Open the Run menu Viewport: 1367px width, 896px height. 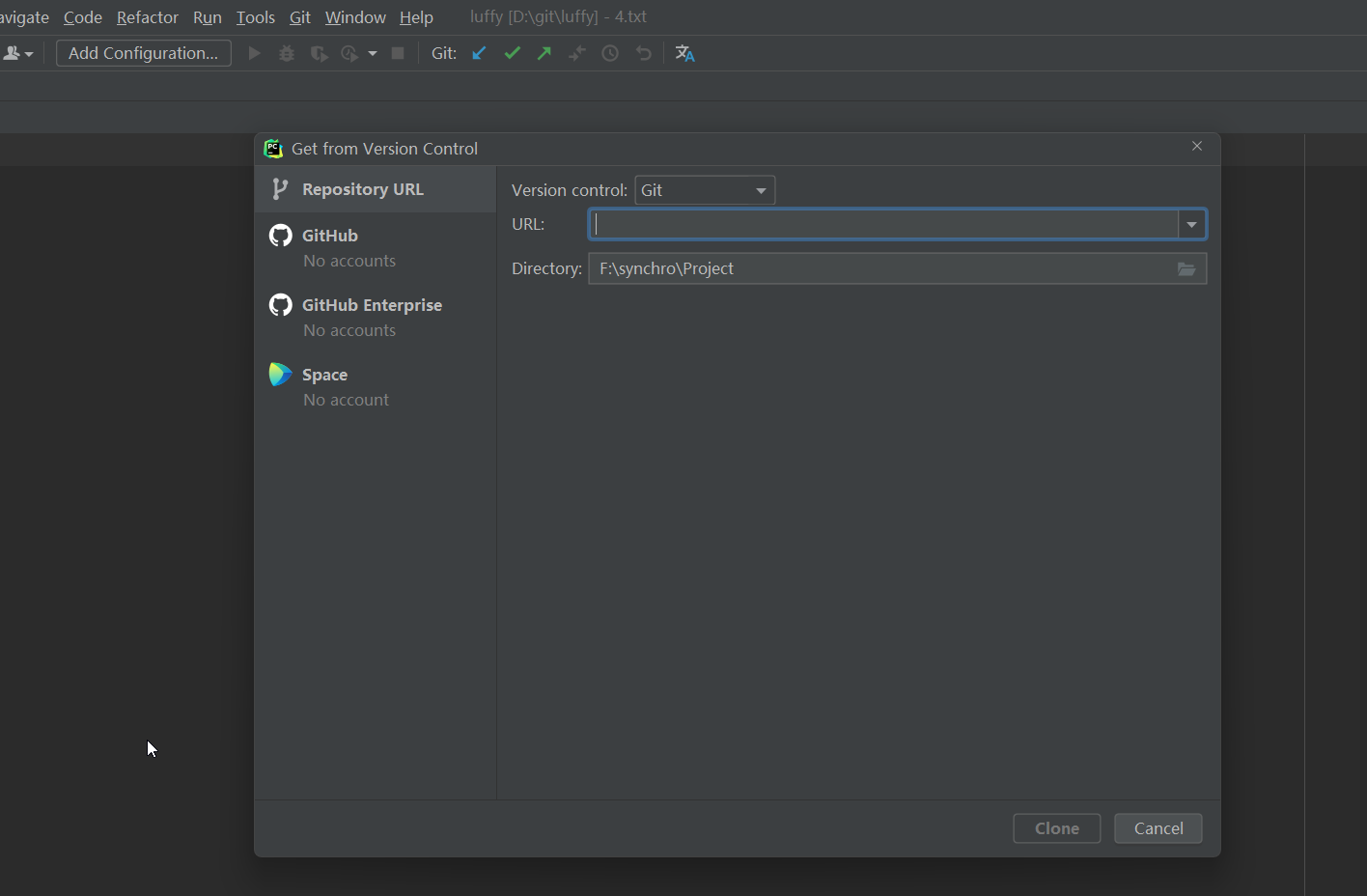(208, 17)
